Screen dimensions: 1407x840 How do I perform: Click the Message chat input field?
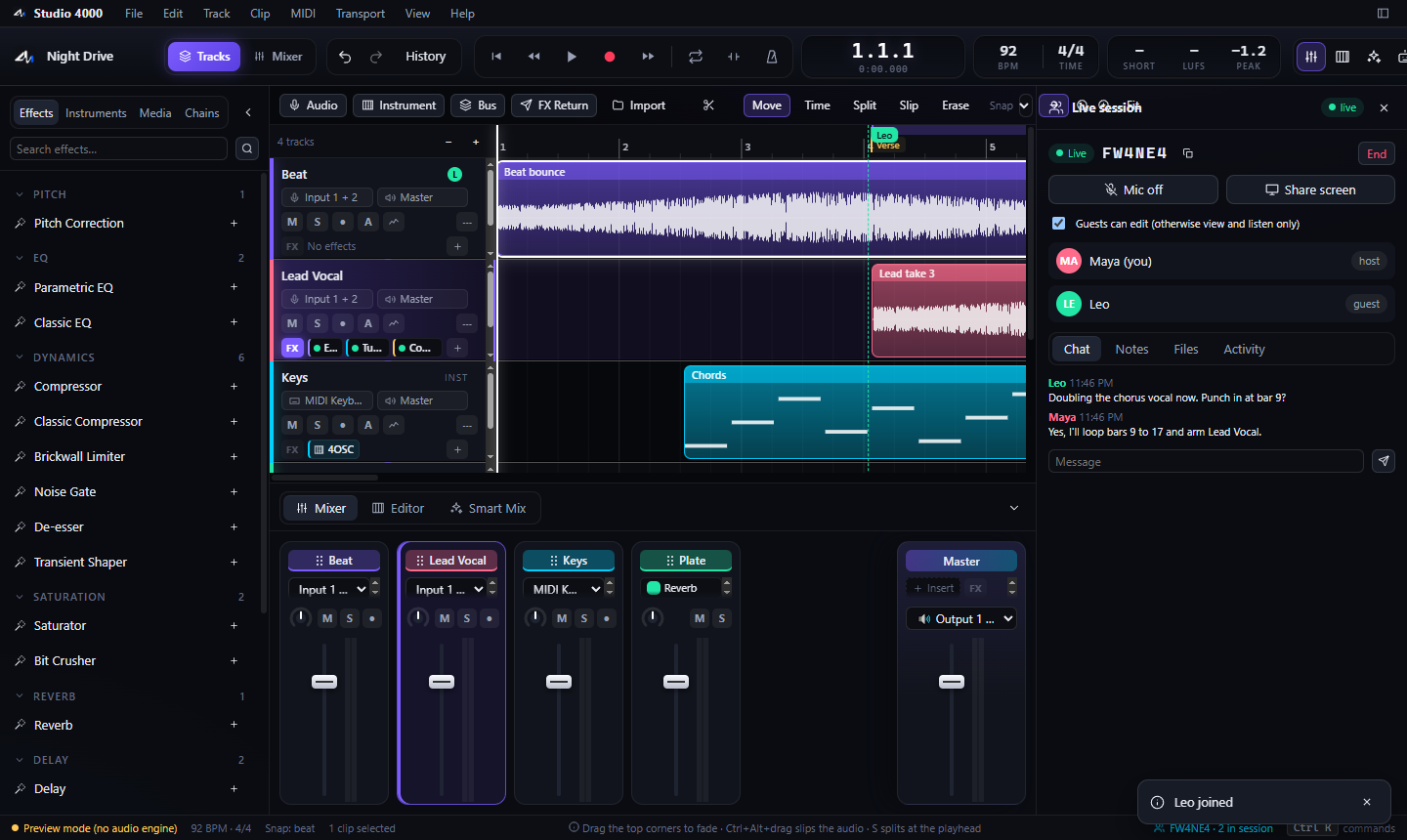point(1206,461)
